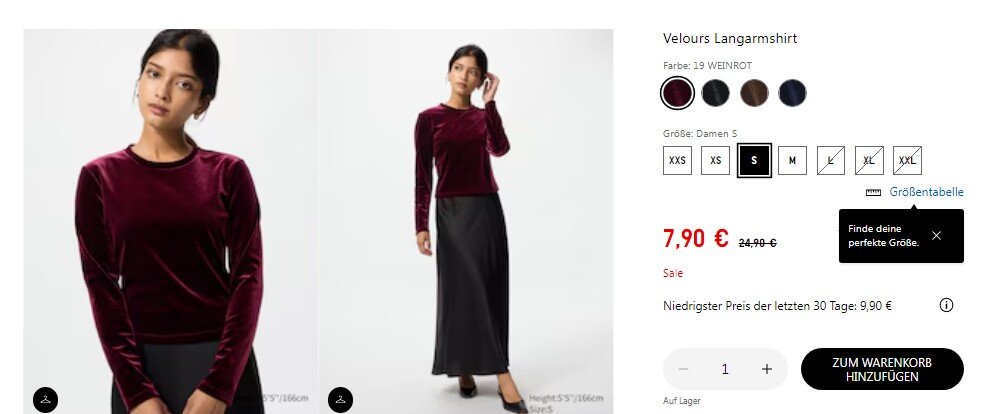The height and width of the screenshot is (414, 985).
Task: Choose size XS
Action: point(715,160)
